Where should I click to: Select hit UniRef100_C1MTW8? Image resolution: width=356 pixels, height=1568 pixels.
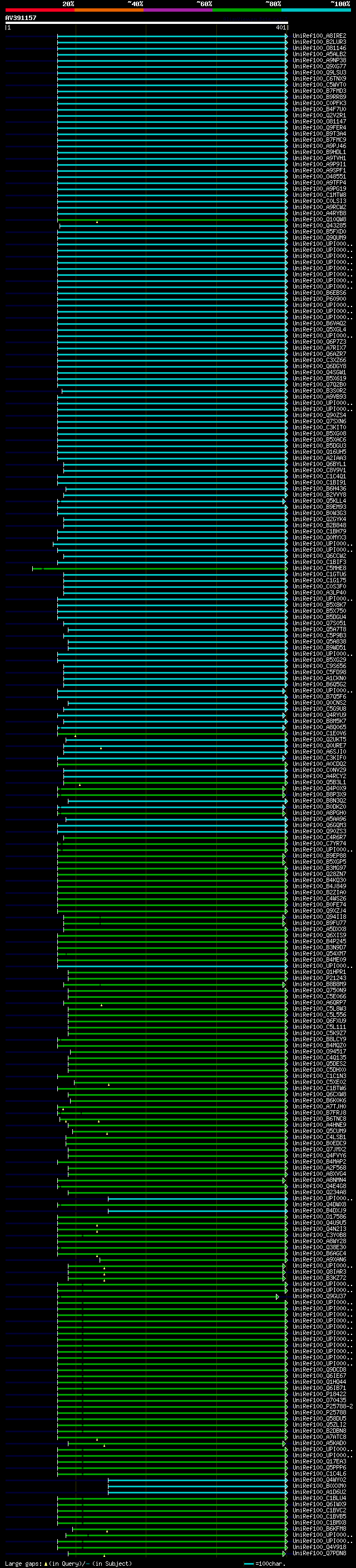319,195
